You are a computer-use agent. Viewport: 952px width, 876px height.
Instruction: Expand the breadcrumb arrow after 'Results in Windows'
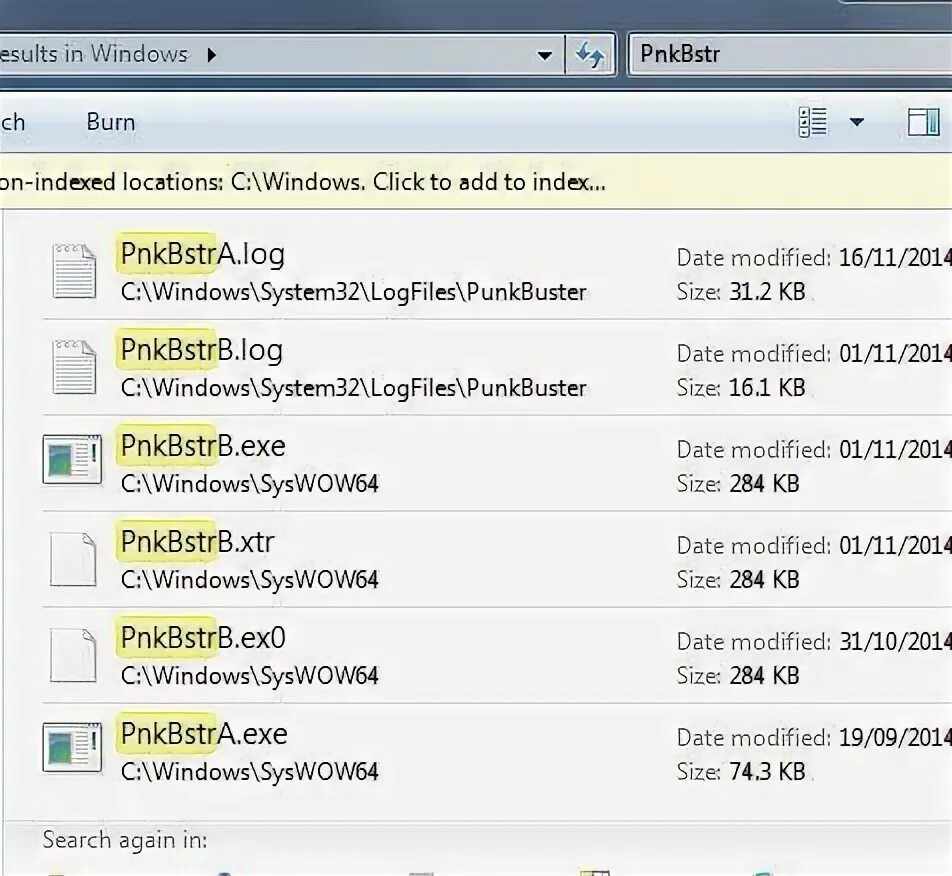pyautogui.click(x=211, y=55)
